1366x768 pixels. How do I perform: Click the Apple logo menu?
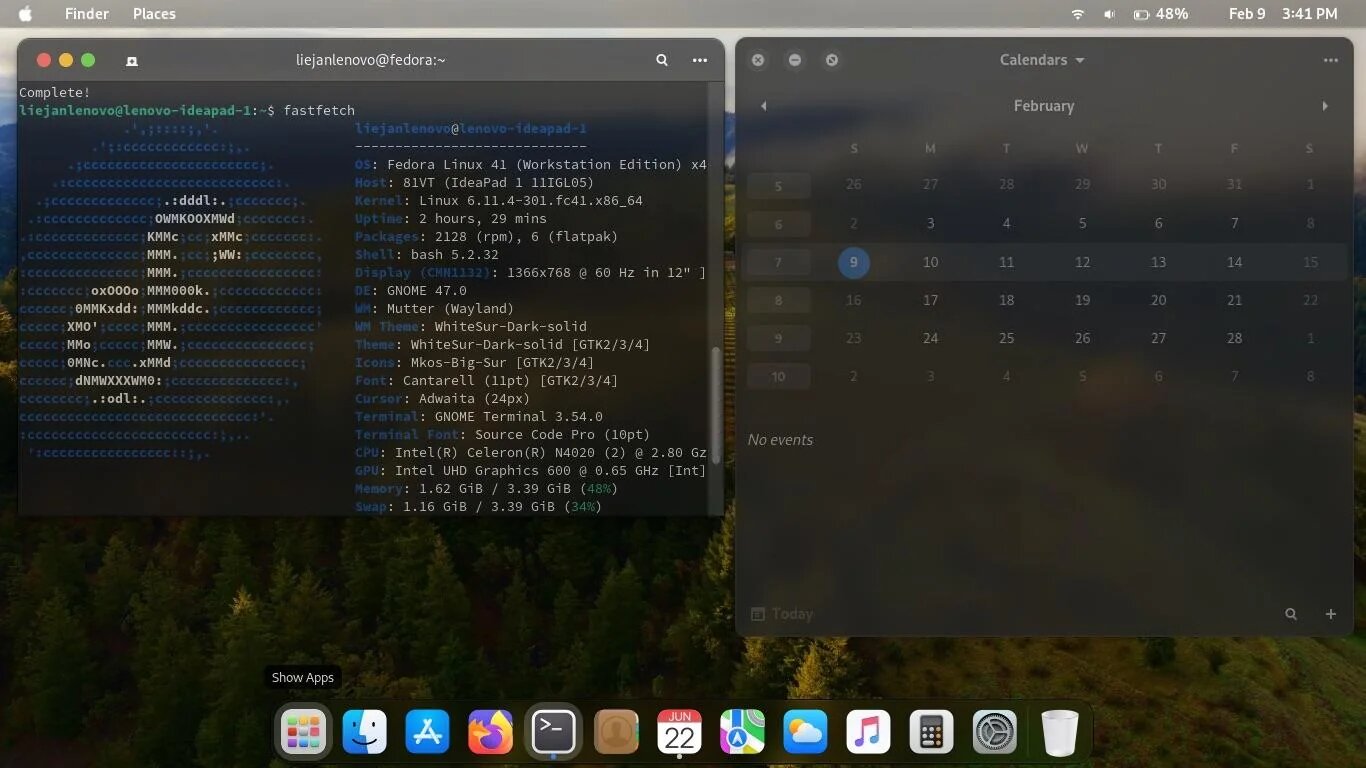coord(25,14)
